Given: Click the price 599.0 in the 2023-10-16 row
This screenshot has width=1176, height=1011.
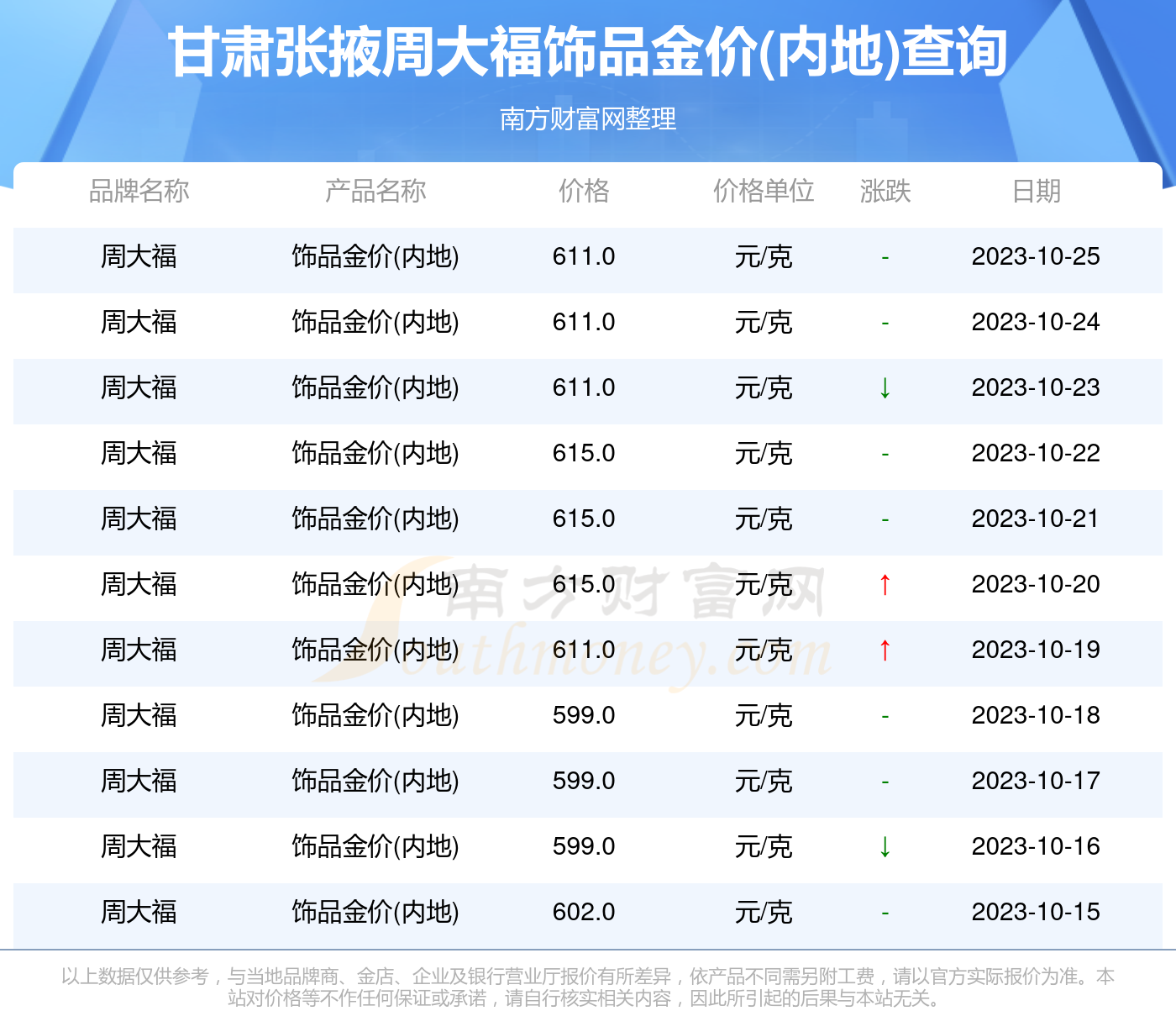Looking at the screenshot, I should pos(584,846).
